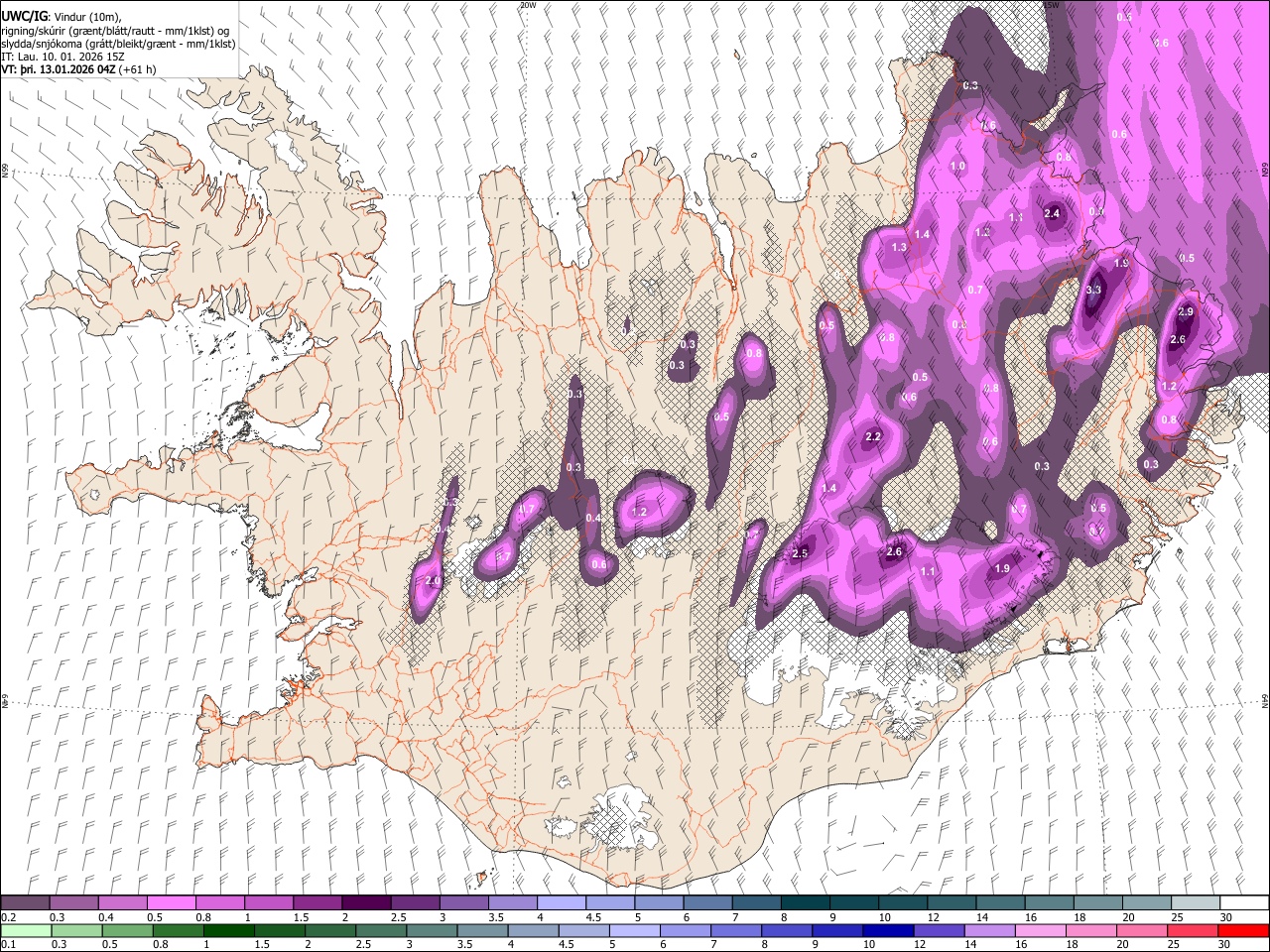
Task: Click the bright red 30 mm rain swatch
Action: (1243, 930)
